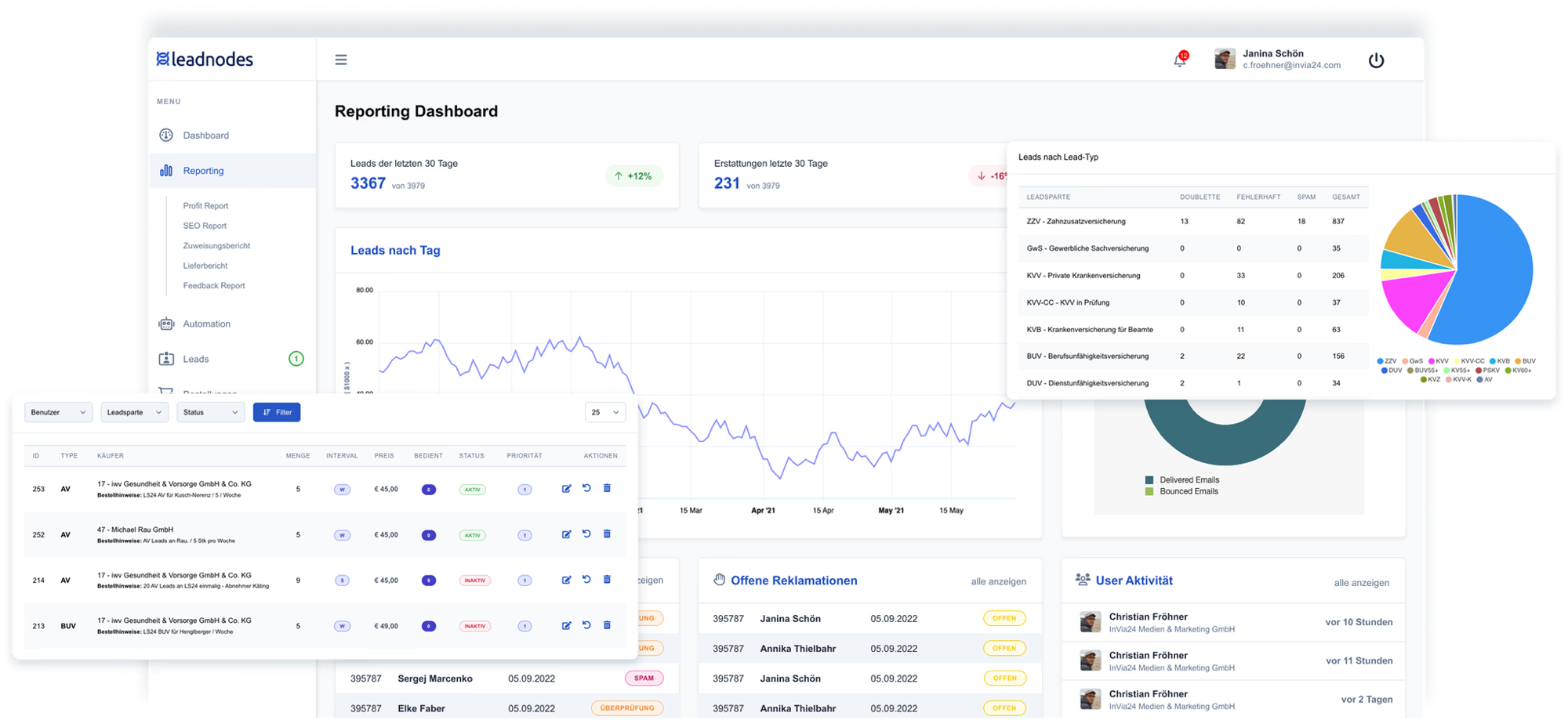
Task: Edit order 253 with pencil icon
Action: pos(566,489)
